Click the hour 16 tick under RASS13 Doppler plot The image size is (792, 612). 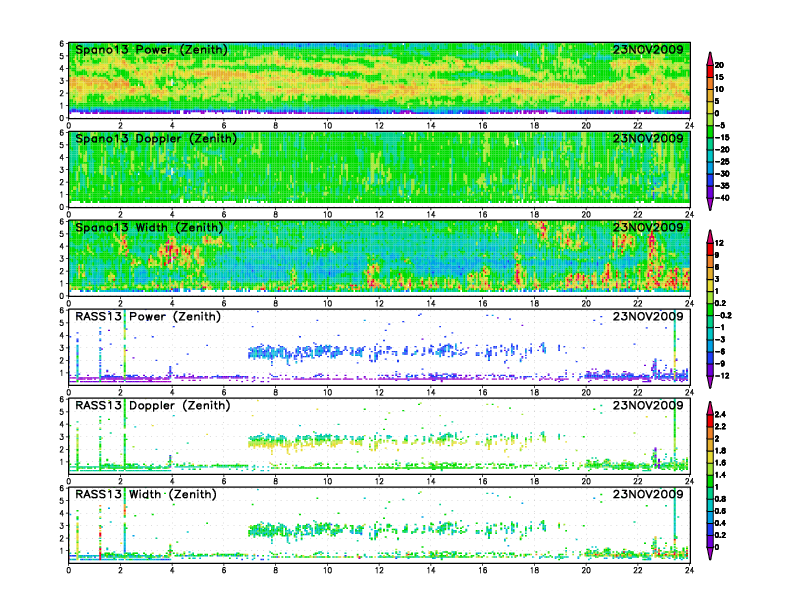[x=483, y=481]
